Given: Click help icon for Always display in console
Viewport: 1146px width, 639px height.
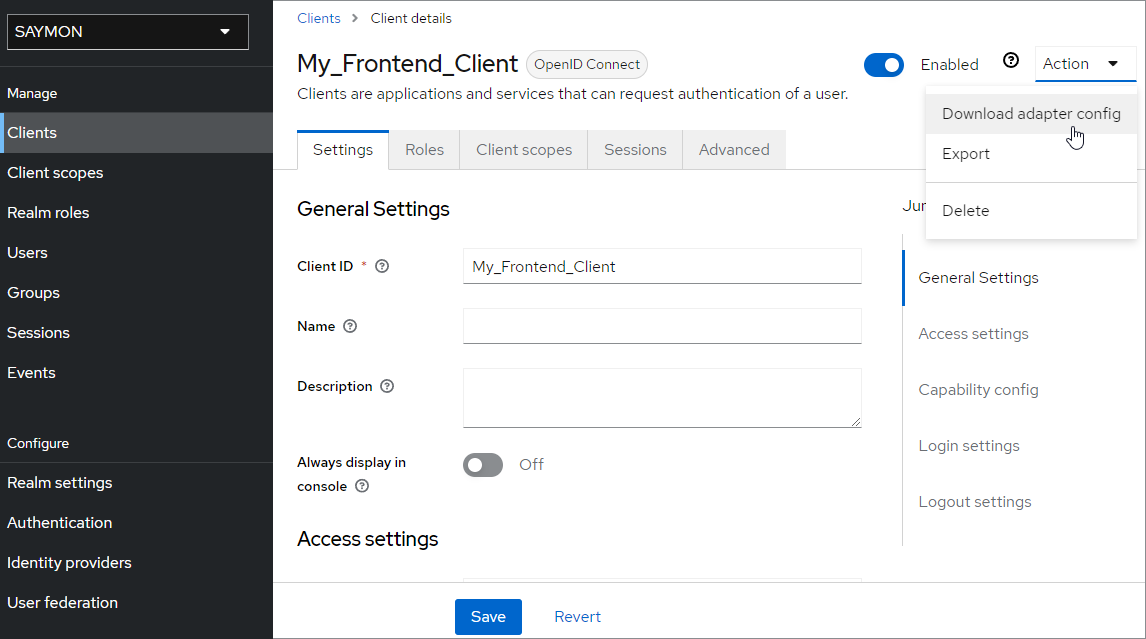Looking at the screenshot, I should 362,486.
